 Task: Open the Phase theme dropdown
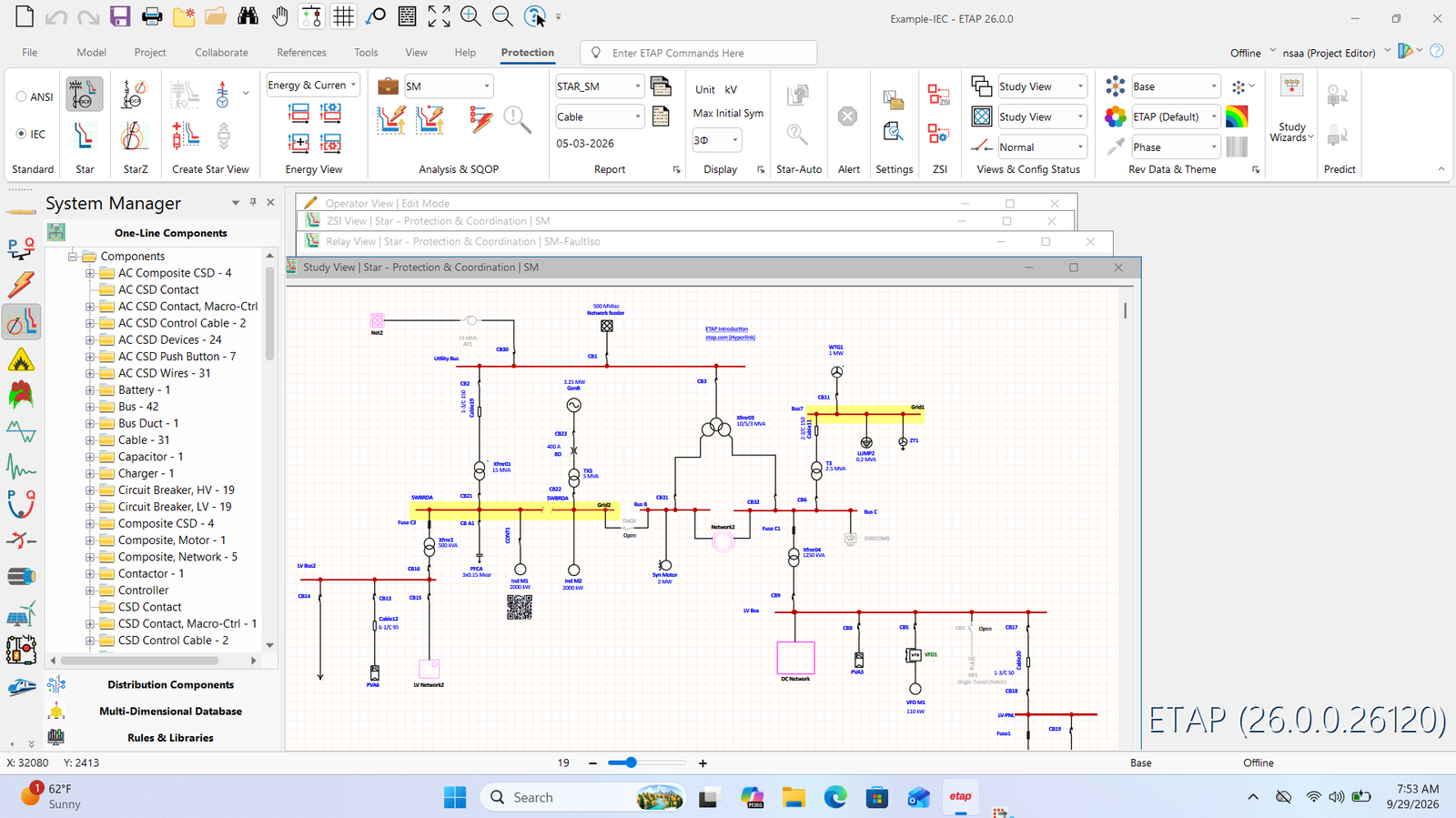coord(1213,146)
